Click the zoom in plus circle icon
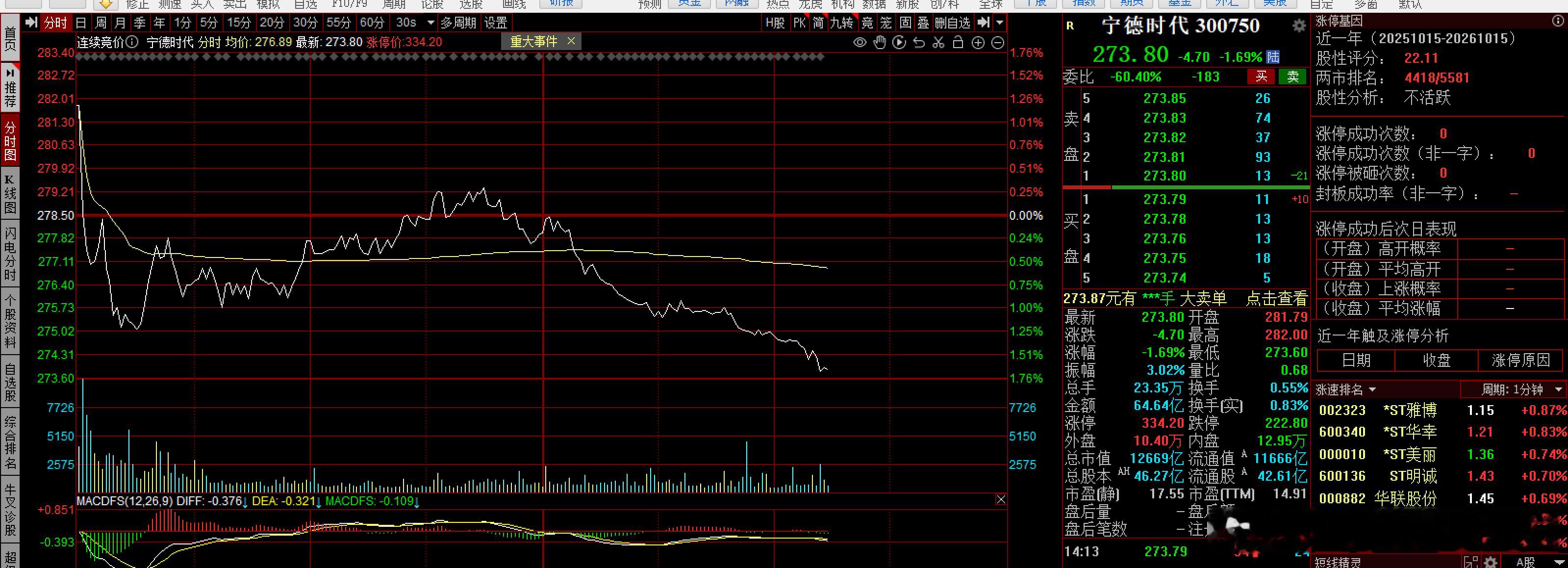Image resolution: width=1568 pixels, height=568 pixels. coord(978,43)
